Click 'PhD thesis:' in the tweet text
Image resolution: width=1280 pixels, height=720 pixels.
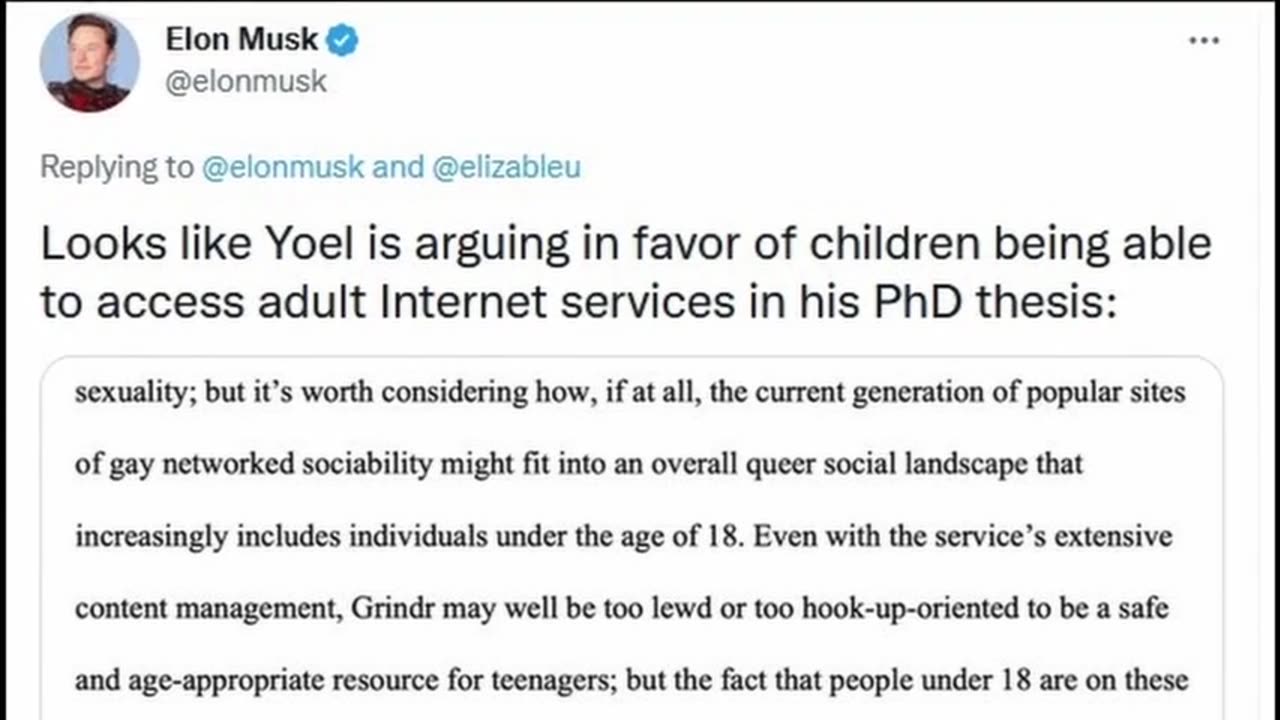pos(995,303)
